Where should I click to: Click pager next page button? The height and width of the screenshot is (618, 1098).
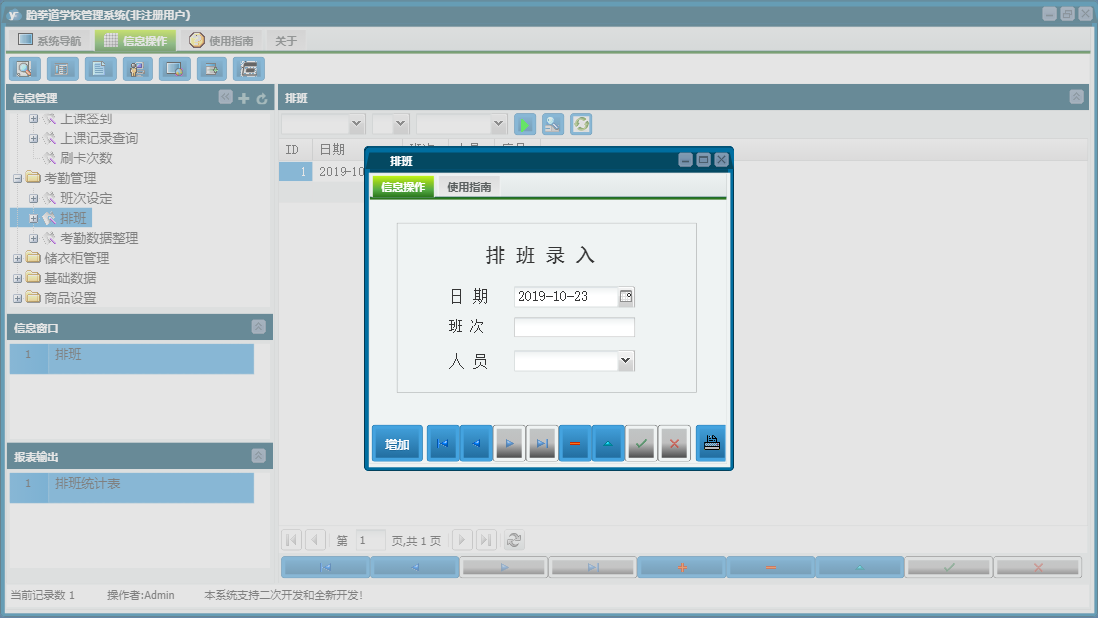(461, 540)
